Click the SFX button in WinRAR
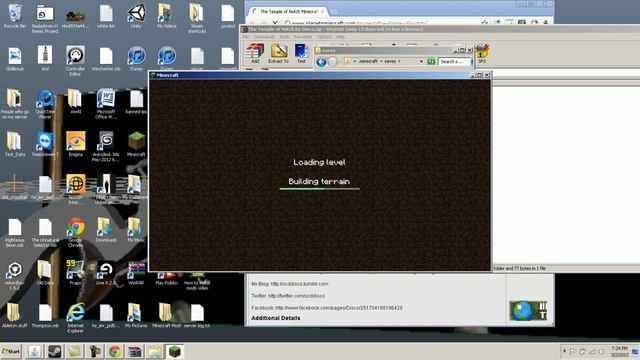This screenshot has height=360, width=640. [482, 53]
